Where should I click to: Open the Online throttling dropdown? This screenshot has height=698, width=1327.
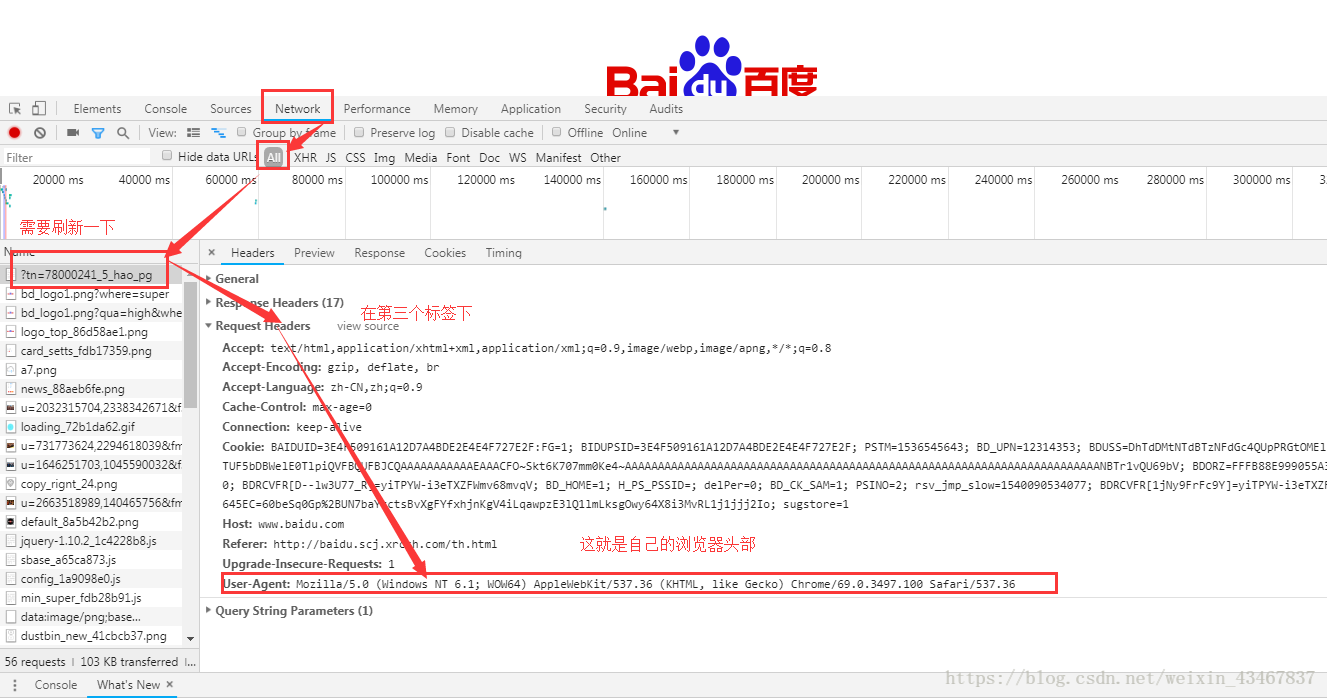pos(646,133)
